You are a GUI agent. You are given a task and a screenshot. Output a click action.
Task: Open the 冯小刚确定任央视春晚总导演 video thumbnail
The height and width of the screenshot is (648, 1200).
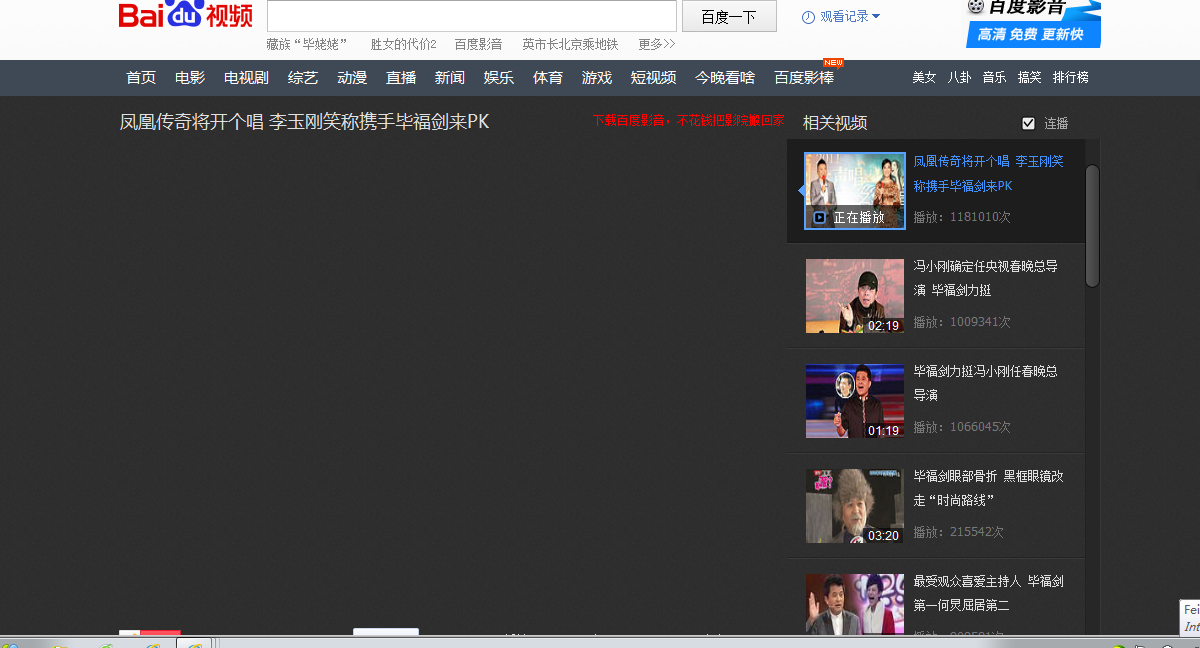point(854,296)
